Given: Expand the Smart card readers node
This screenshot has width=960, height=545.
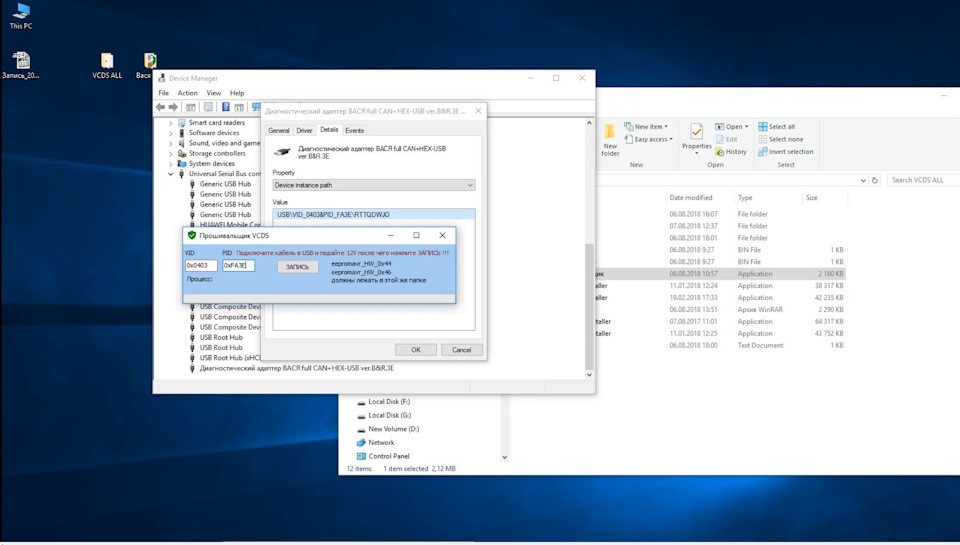Looking at the screenshot, I should pyautogui.click(x=171, y=123).
